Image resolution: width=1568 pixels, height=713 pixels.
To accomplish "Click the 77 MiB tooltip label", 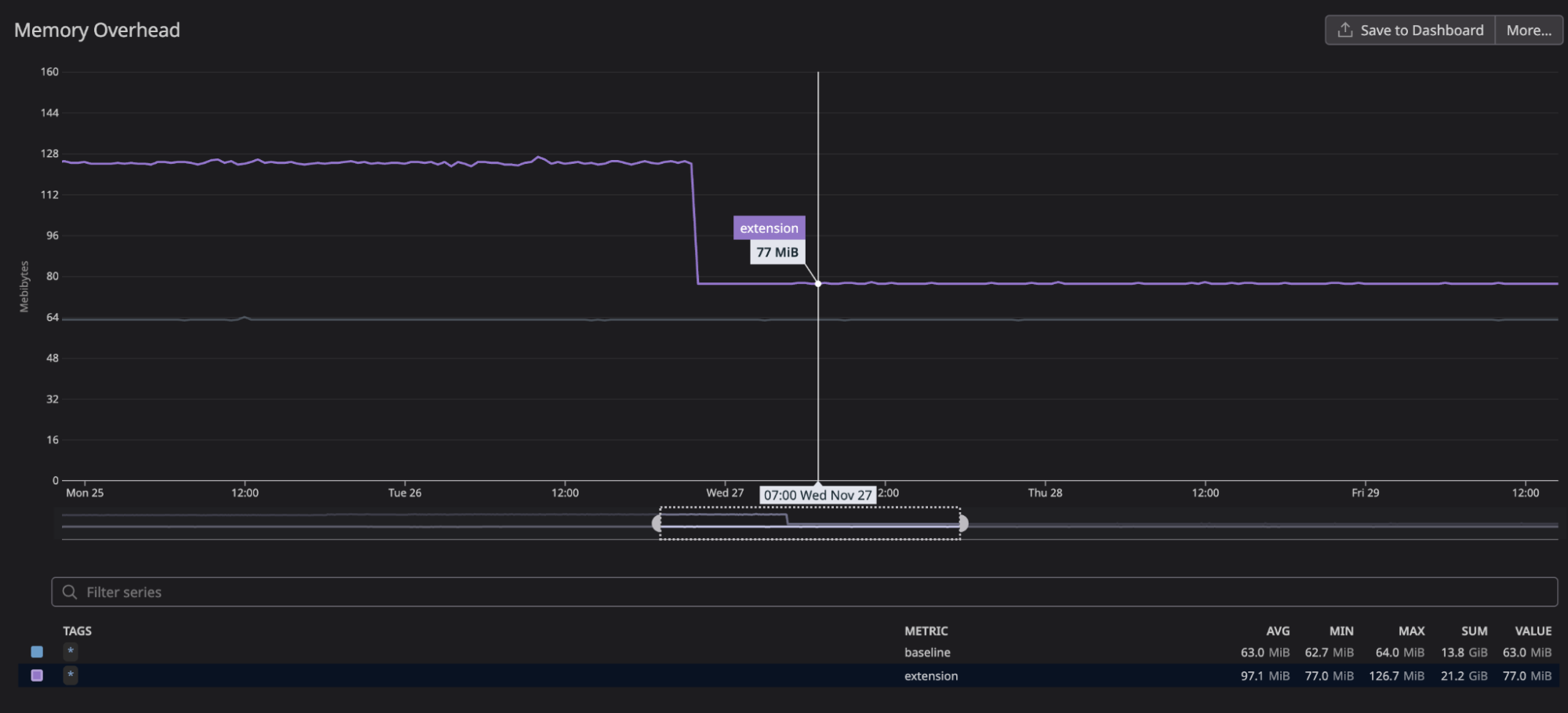I will 777,252.
